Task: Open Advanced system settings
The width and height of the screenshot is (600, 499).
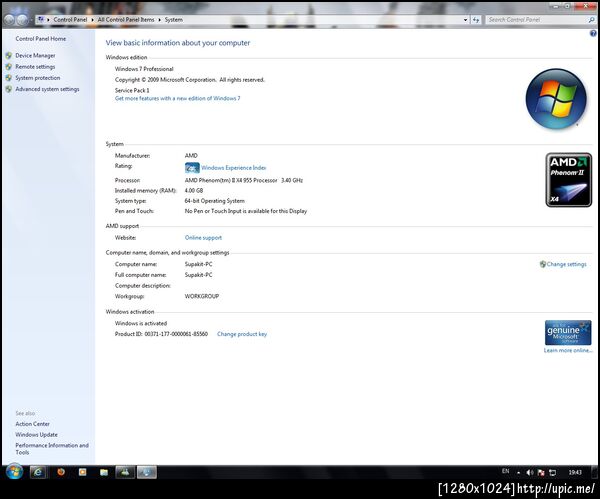Action: click(x=47, y=89)
